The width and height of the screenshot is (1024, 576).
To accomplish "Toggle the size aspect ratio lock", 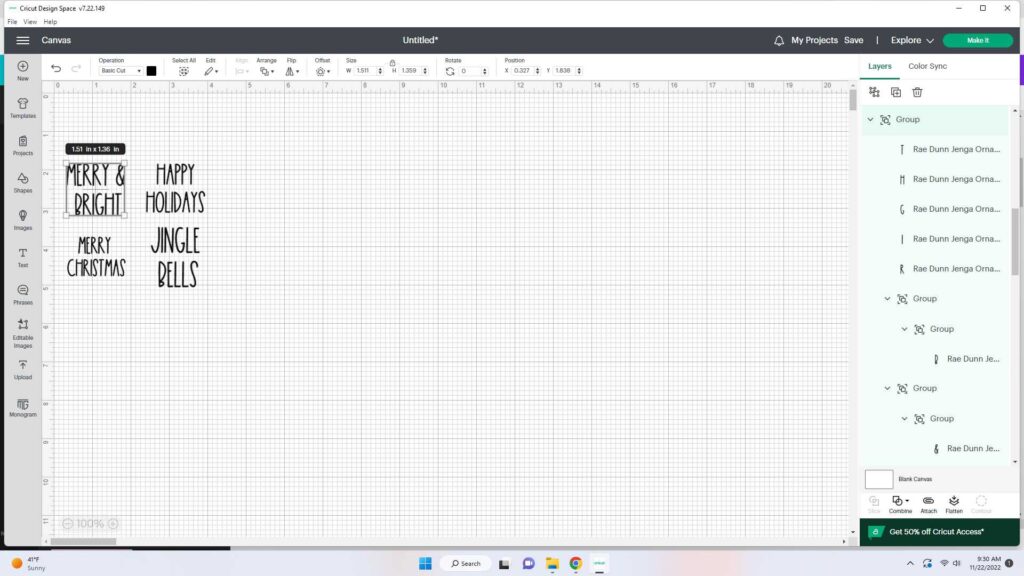I will [392, 63].
